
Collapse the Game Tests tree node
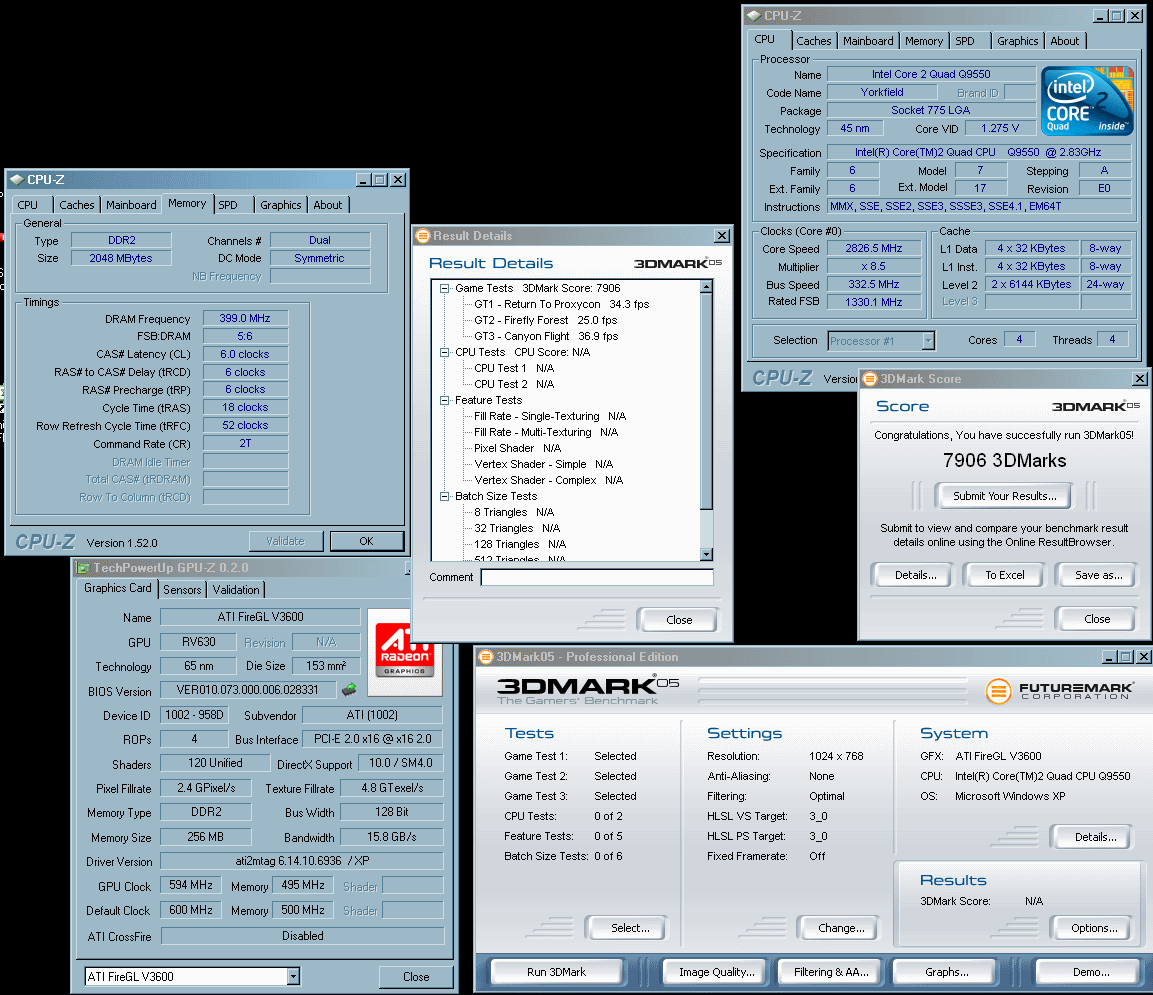point(444,288)
